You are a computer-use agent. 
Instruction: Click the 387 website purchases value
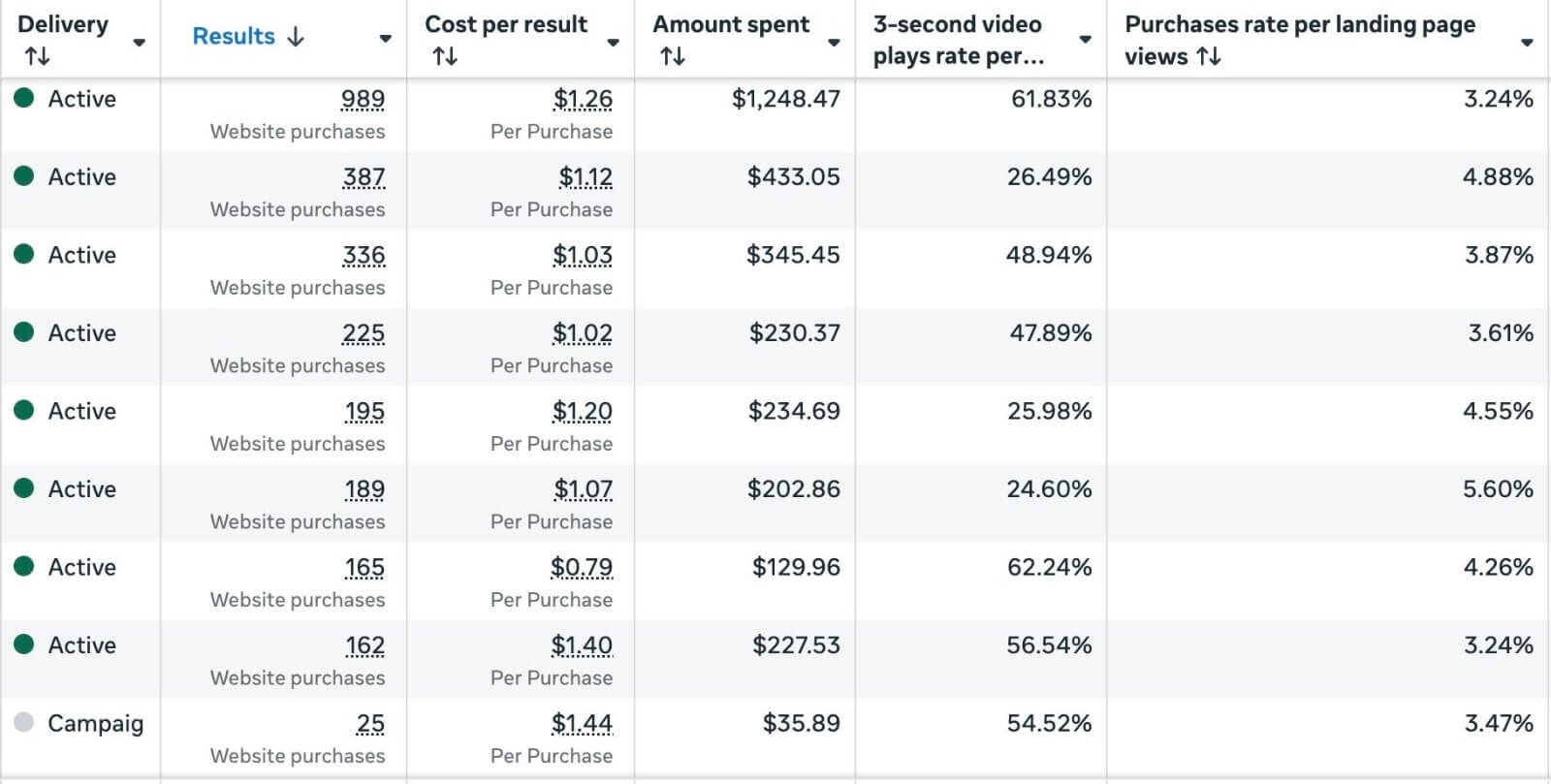[x=364, y=177]
